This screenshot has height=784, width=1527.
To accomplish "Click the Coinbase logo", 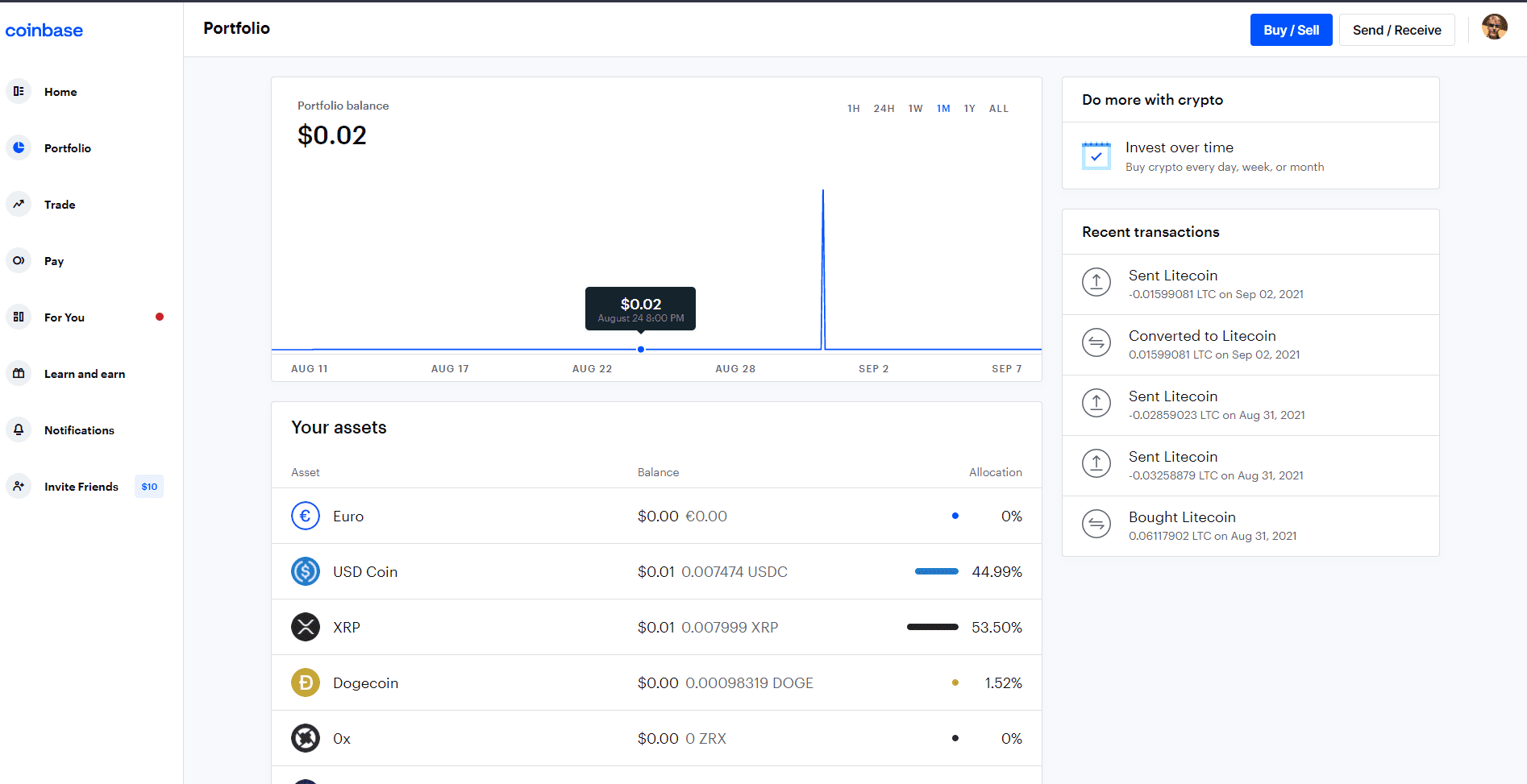I will 44,31.
